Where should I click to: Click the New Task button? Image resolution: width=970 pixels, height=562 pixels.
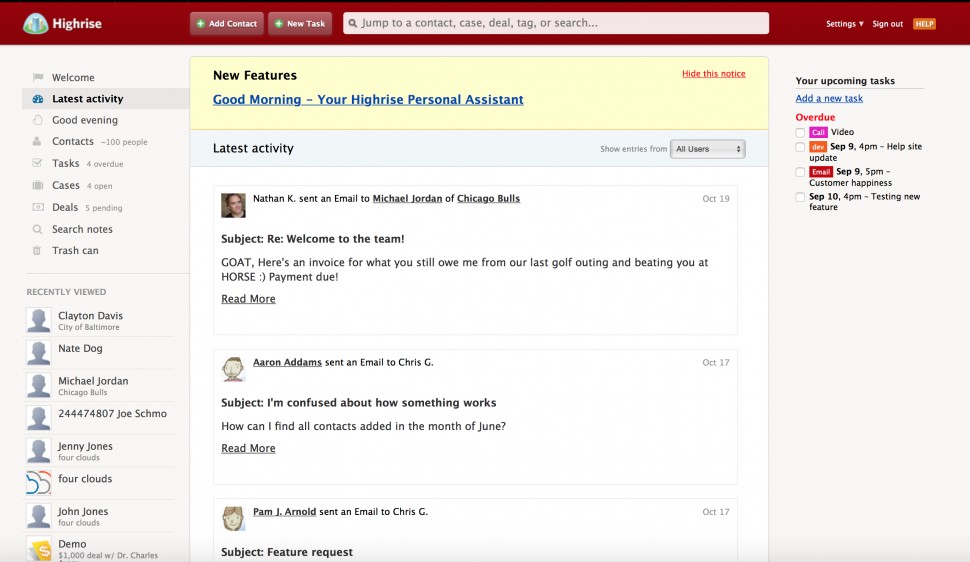click(300, 24)
